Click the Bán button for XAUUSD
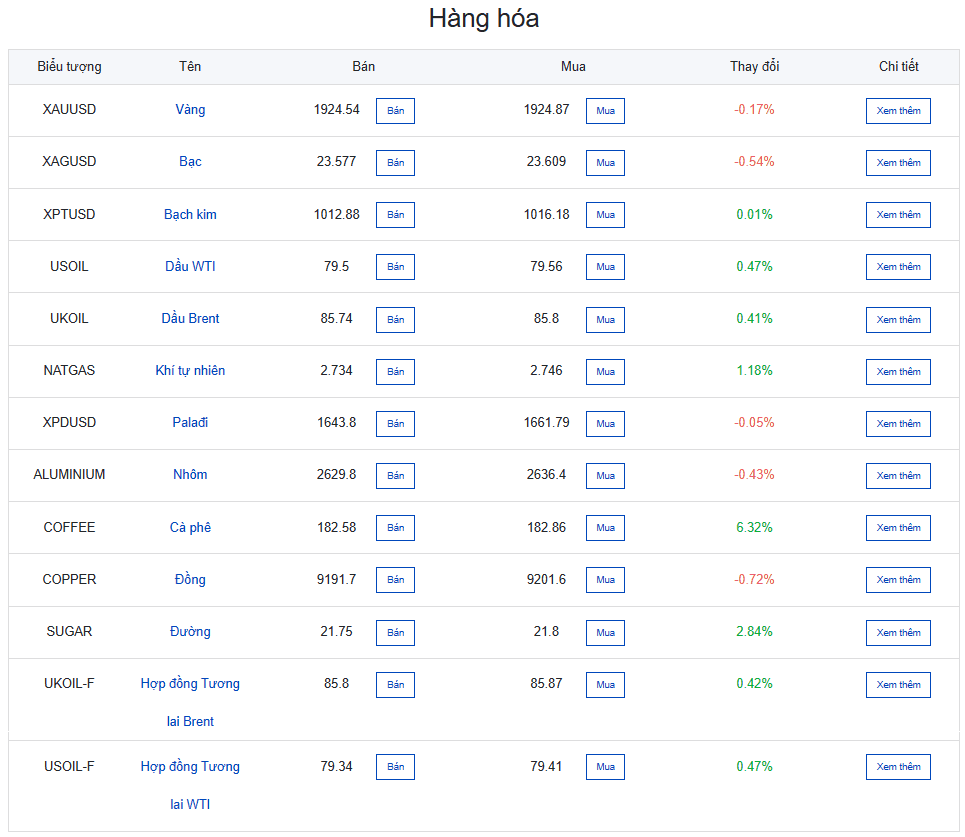The height and width of the screenshot is (837, 965). [395, 111]
